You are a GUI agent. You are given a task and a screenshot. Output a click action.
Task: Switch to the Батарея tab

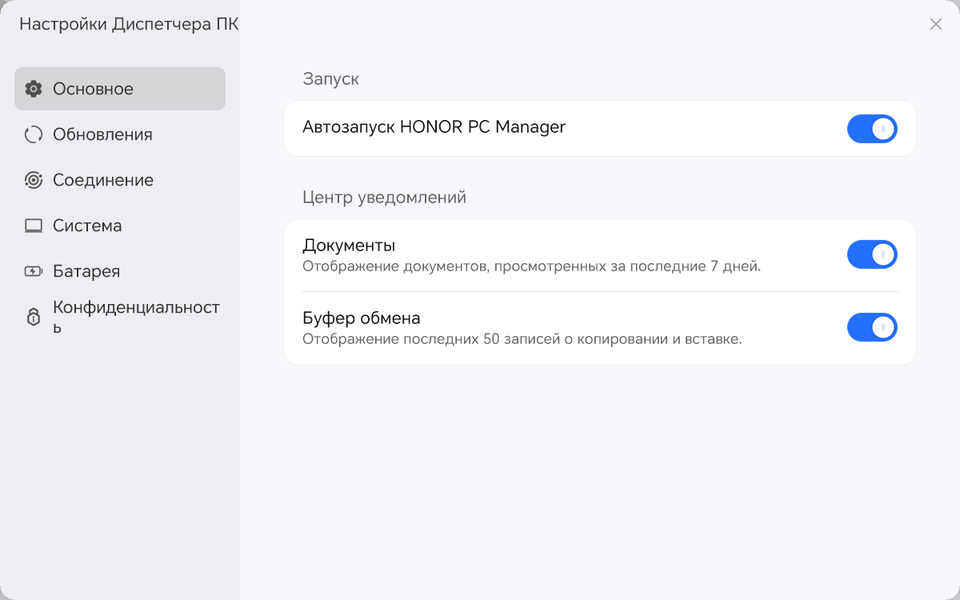86,271
